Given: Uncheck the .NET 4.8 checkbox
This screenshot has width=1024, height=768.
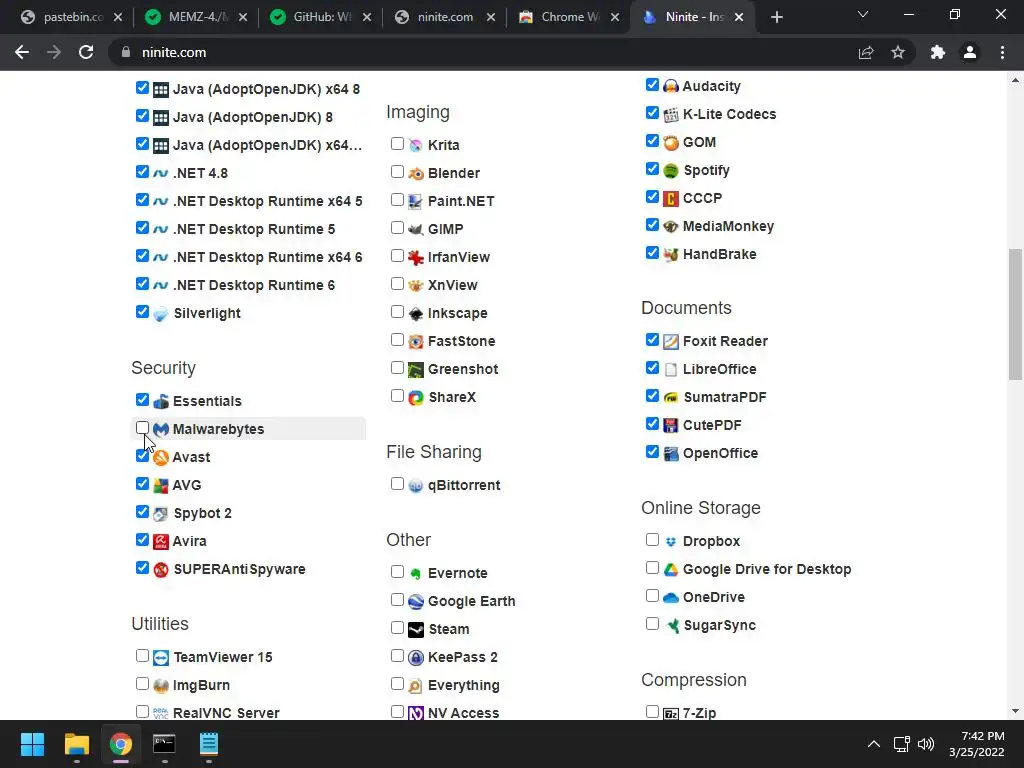Looking at the screenshot, I should 142,172.
